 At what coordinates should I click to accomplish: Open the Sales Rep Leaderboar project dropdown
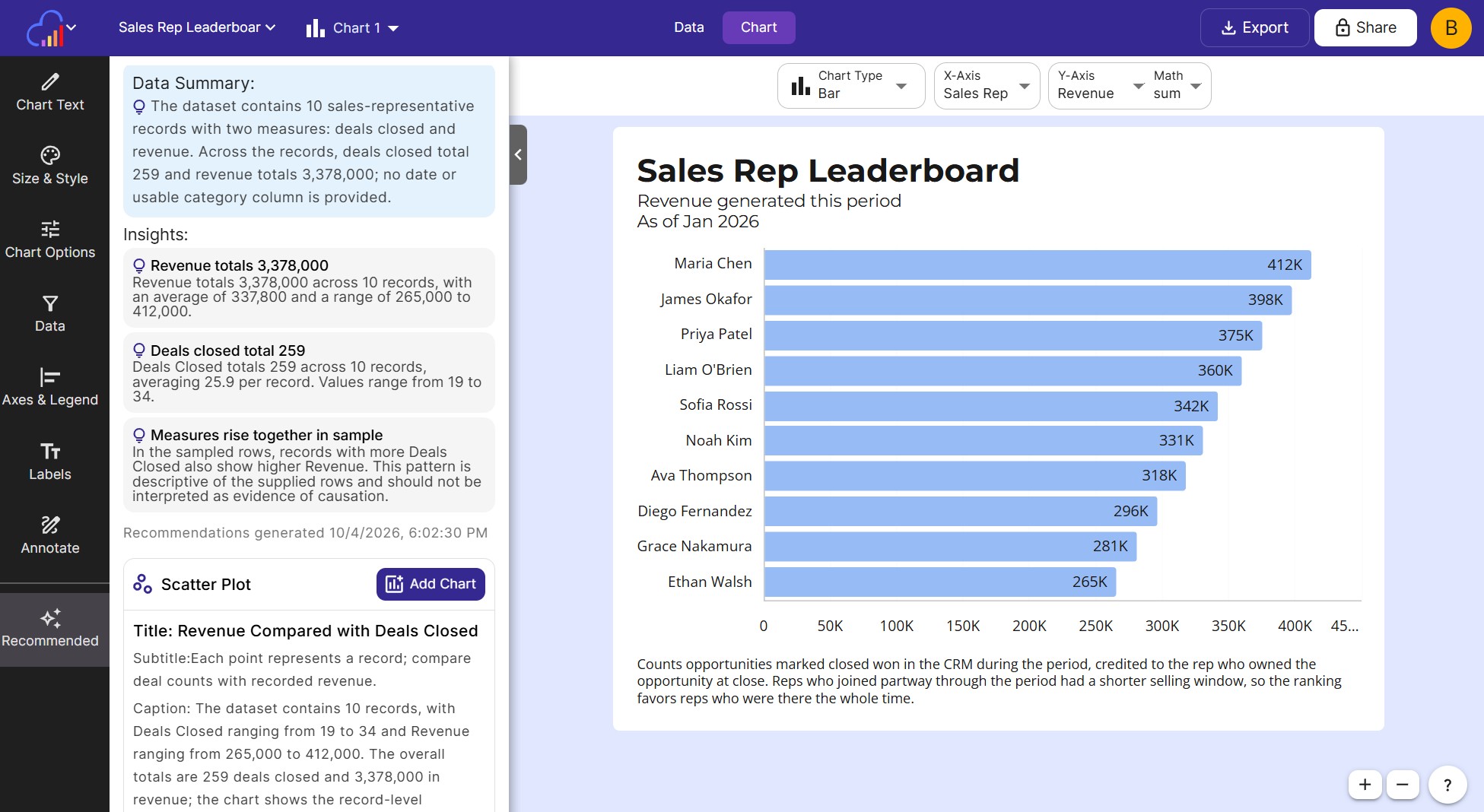[197, 27]
